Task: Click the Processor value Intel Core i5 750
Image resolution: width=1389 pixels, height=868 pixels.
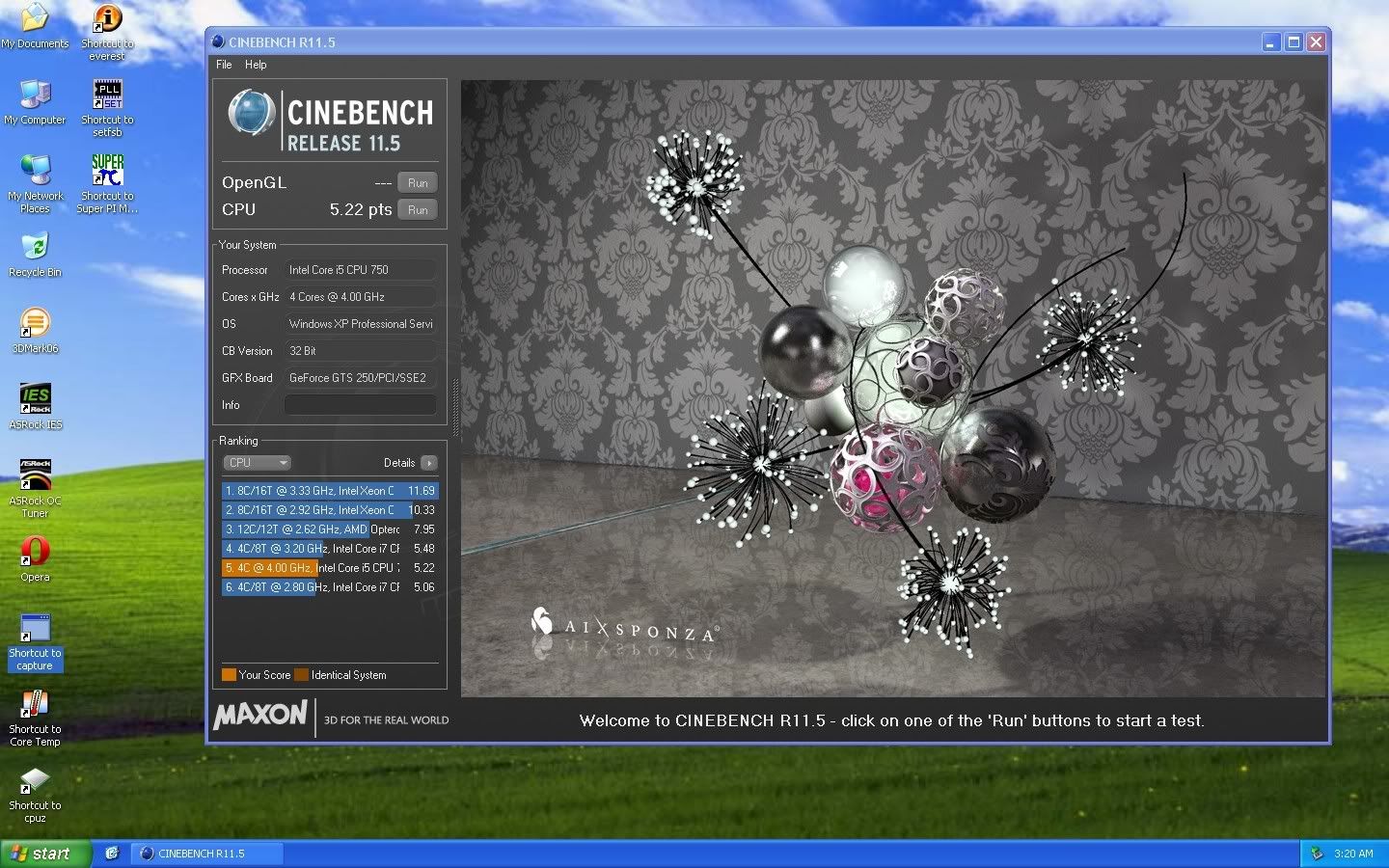Action: tap(360, 270)
